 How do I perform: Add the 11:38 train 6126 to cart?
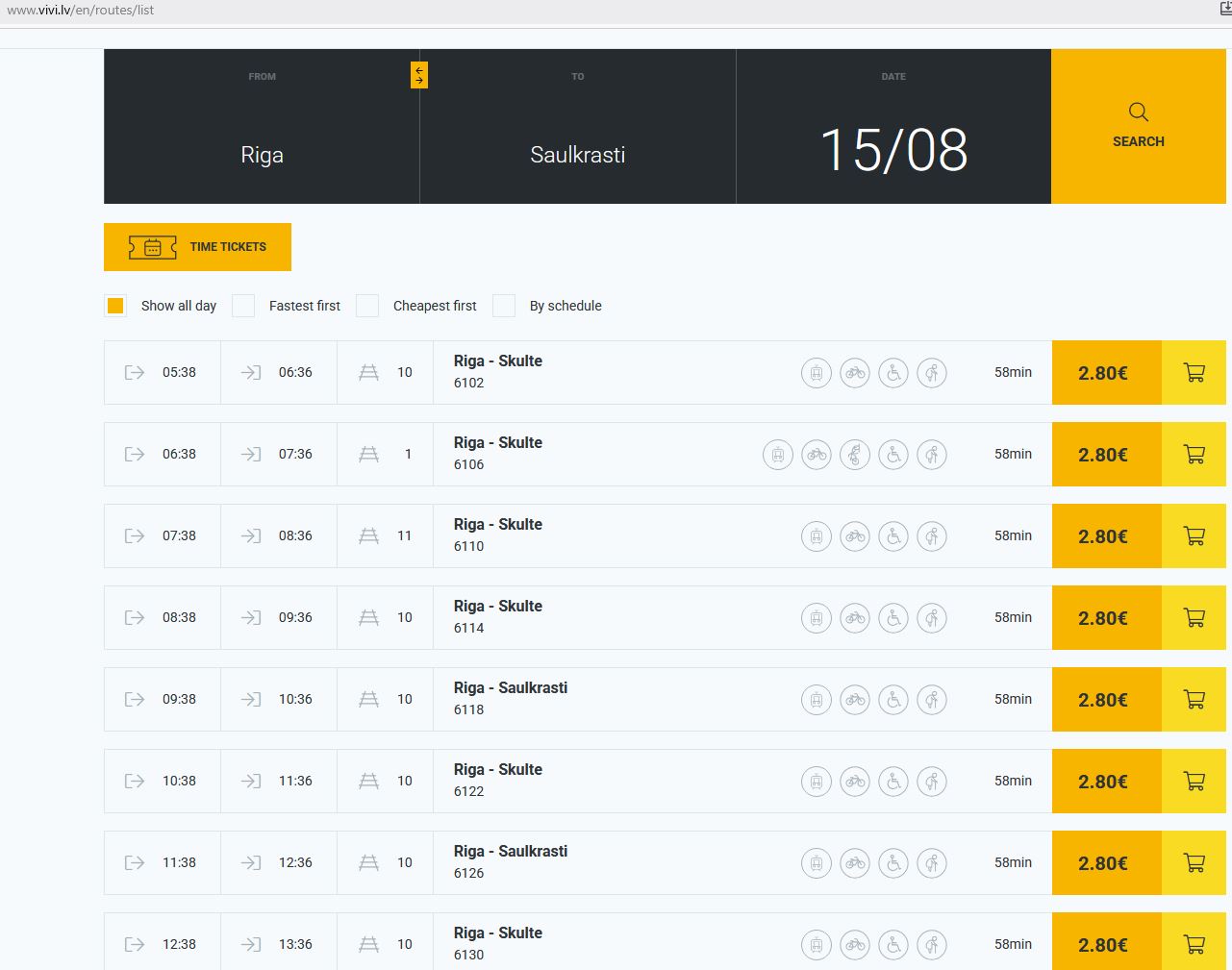(x=1194, y=862)
